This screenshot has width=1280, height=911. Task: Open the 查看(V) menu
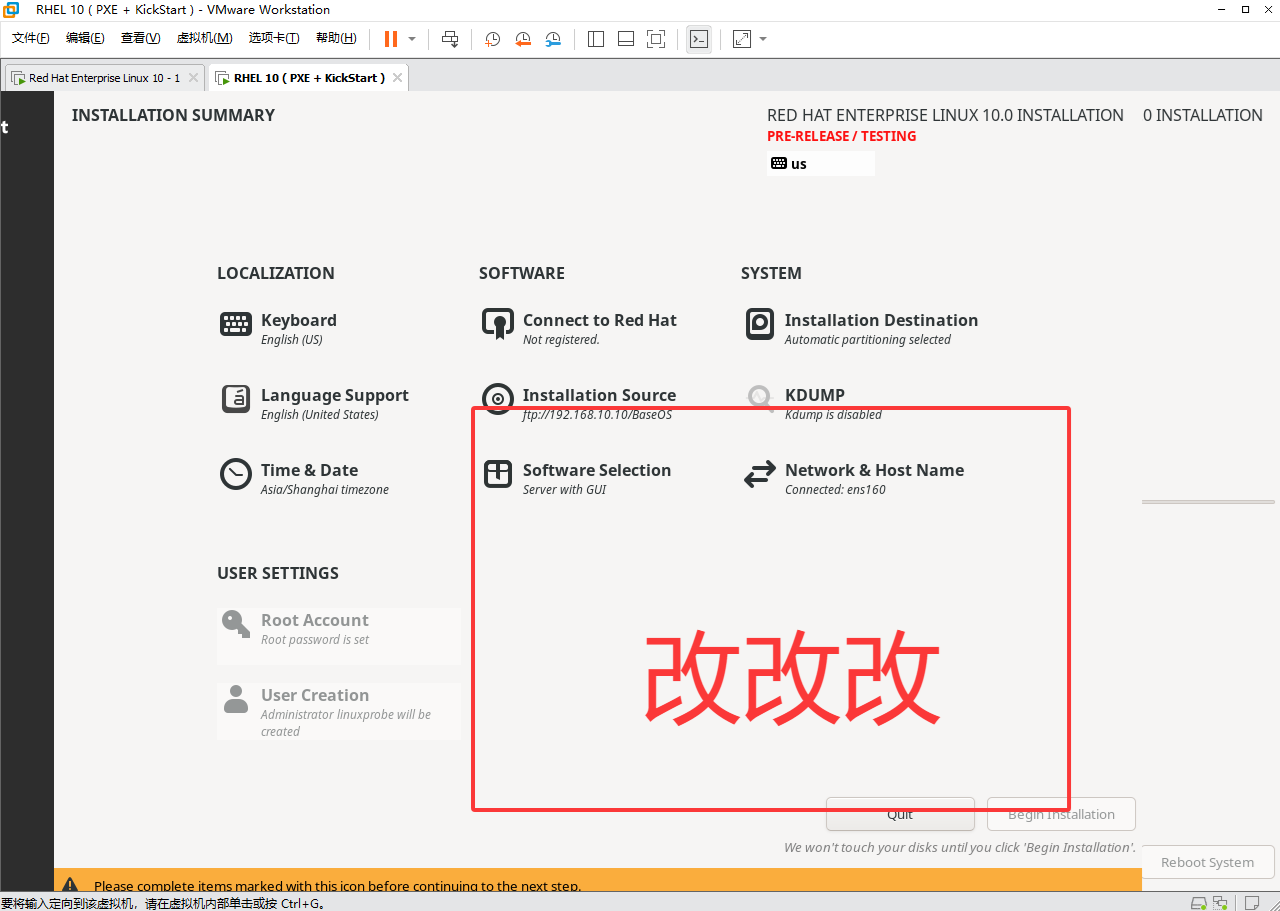[140, 38]
